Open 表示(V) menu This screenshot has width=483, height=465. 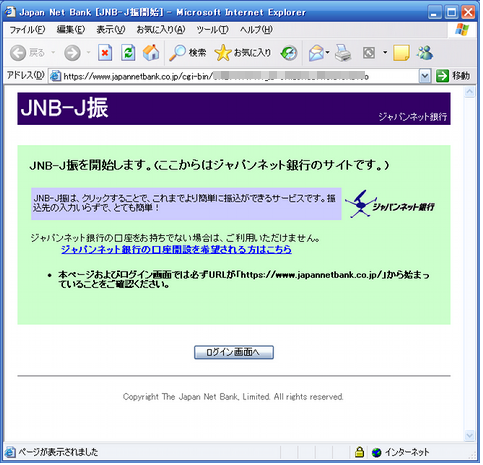[x=111, y=30]
